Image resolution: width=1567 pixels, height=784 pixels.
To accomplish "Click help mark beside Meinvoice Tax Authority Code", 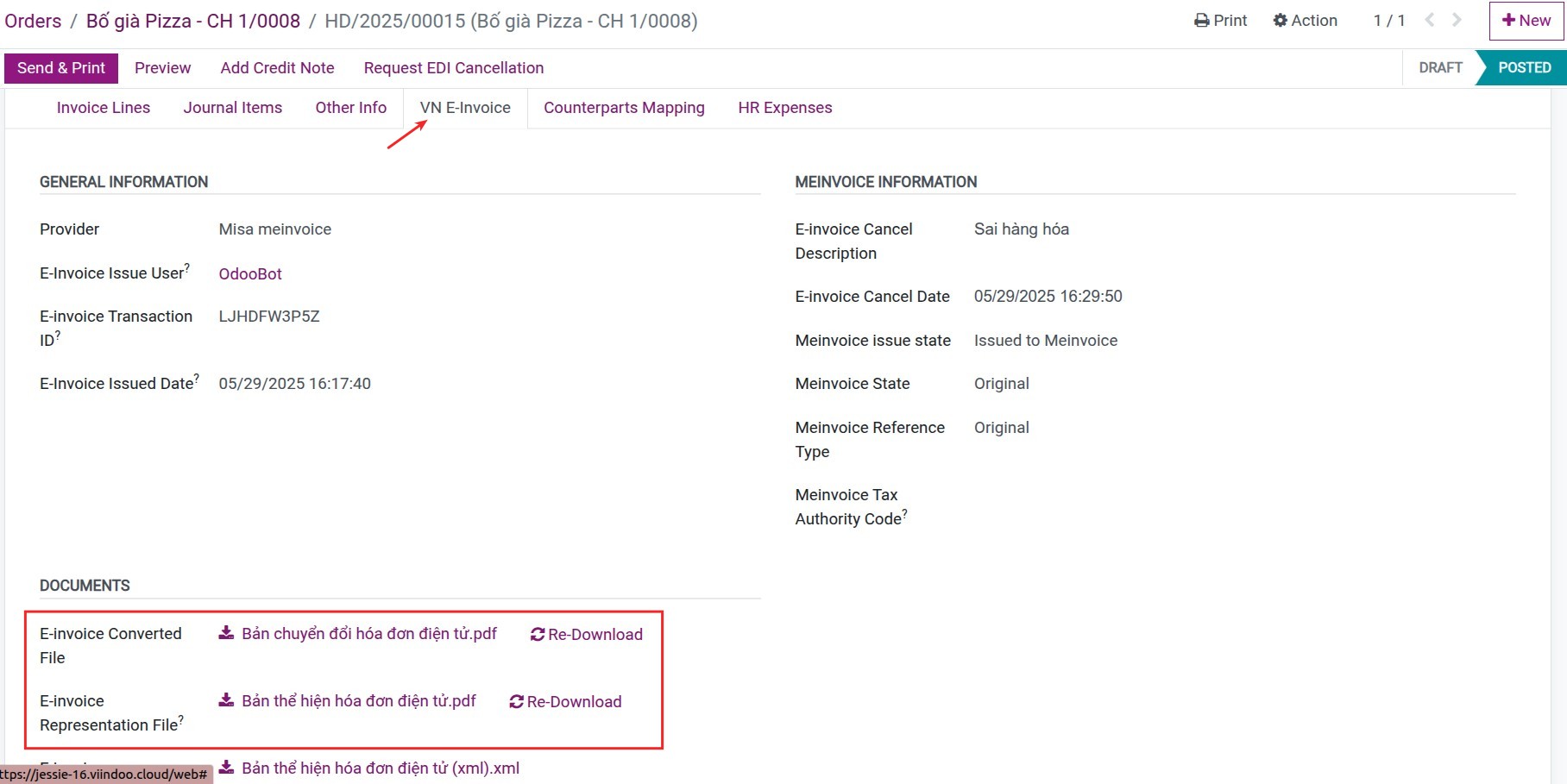I will coord(904,513).
